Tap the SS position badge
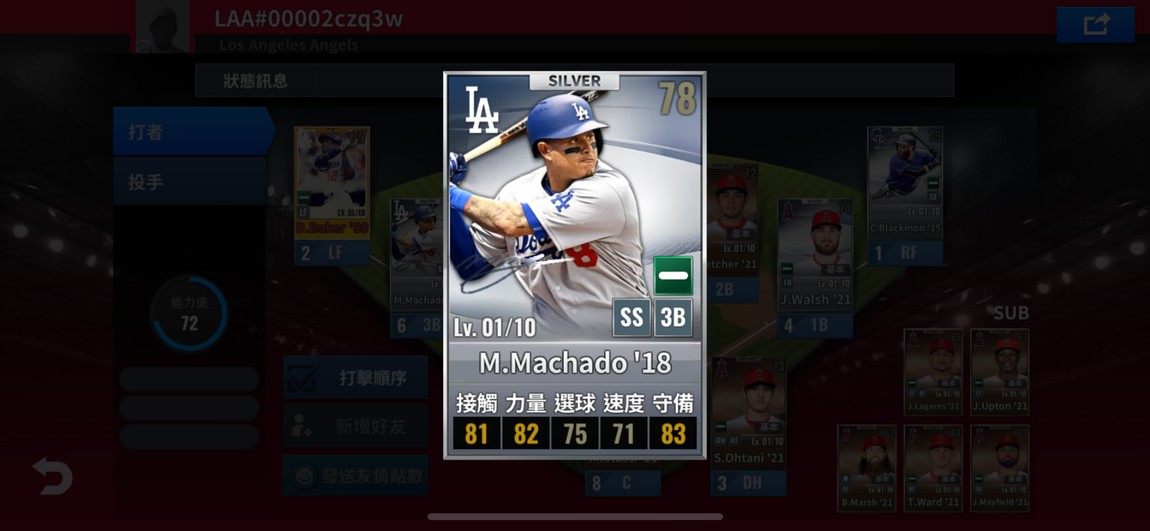 tap(631, 318)
